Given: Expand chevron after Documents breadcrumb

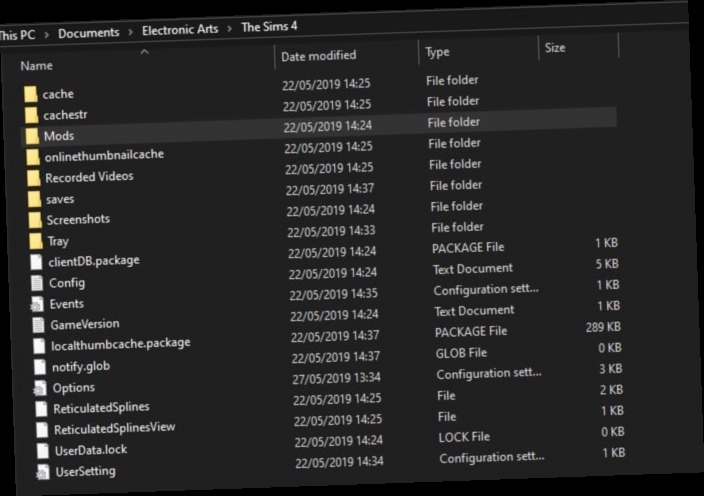Looking at the screenshot, I should 130,32.
